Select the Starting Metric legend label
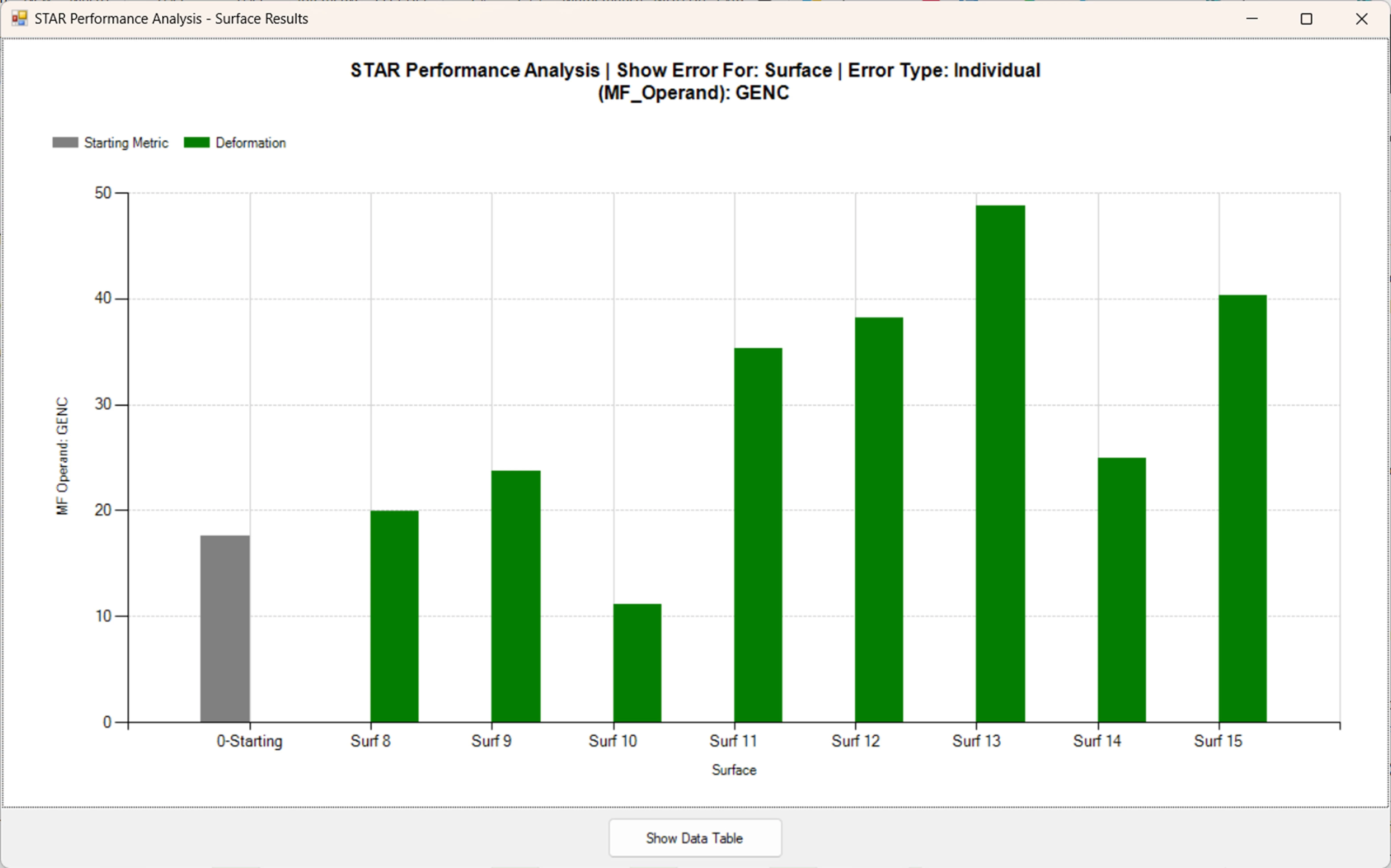1391x868 pixels. (126, 142)
